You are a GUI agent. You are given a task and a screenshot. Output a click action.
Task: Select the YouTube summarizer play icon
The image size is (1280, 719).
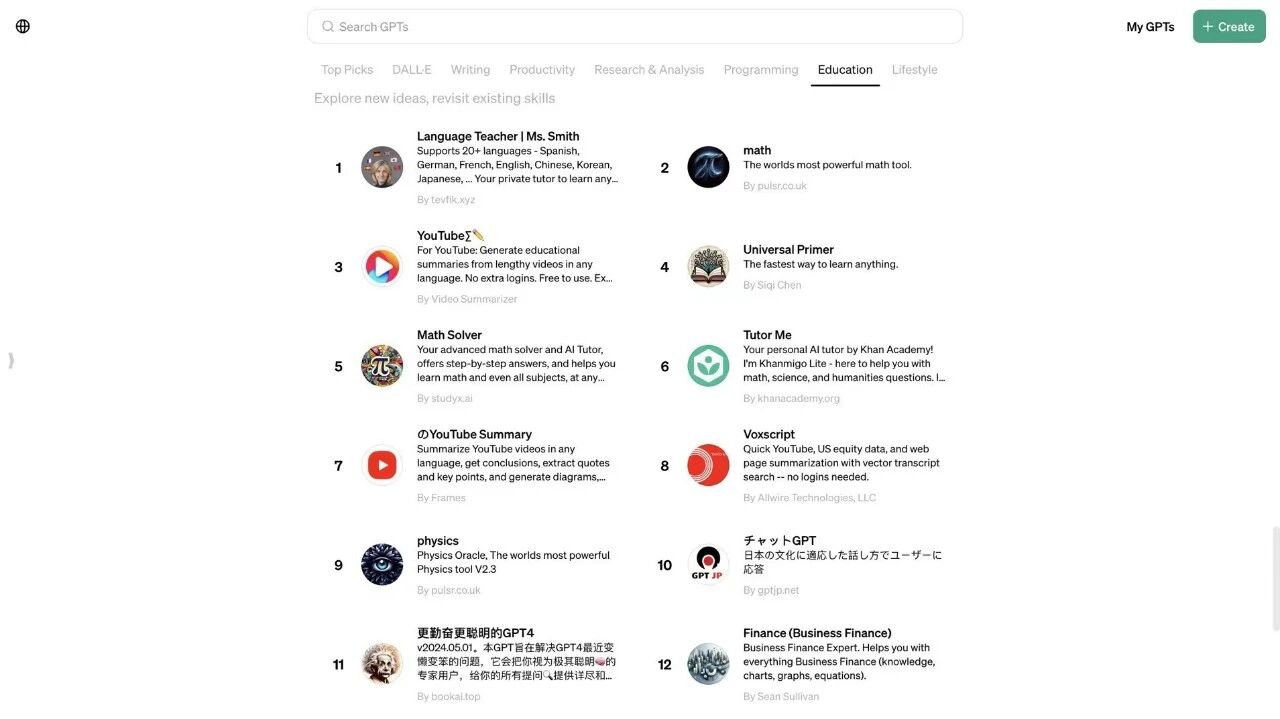(382, 266)
